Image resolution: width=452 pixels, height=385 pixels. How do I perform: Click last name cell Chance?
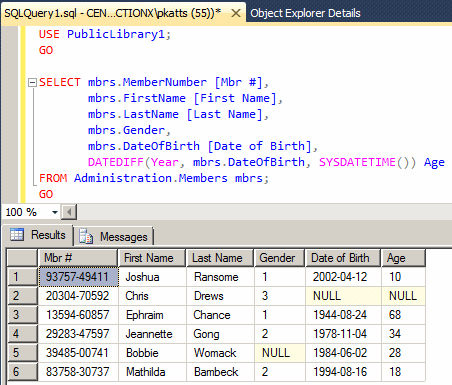tap(220, 315)
